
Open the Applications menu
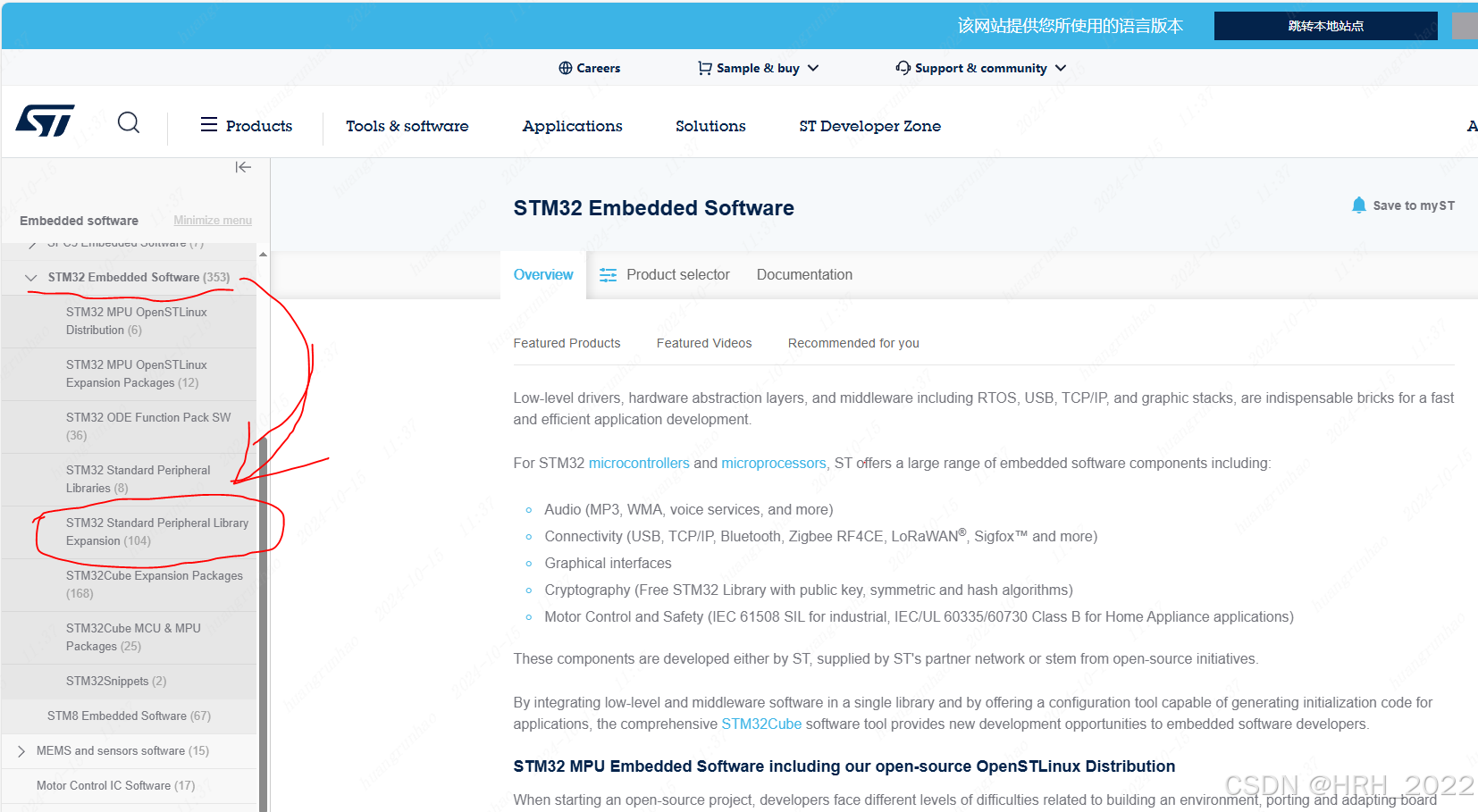(x=573, y=126)
